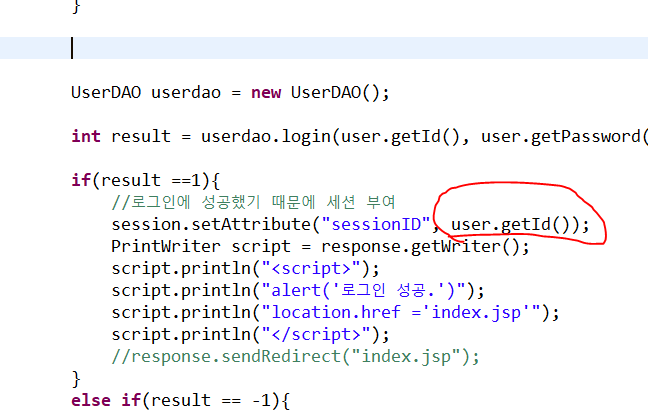Click the line containing alert('로그인 성공.')
The width and height of the screenshot is (648, 411).
point(298,291)
